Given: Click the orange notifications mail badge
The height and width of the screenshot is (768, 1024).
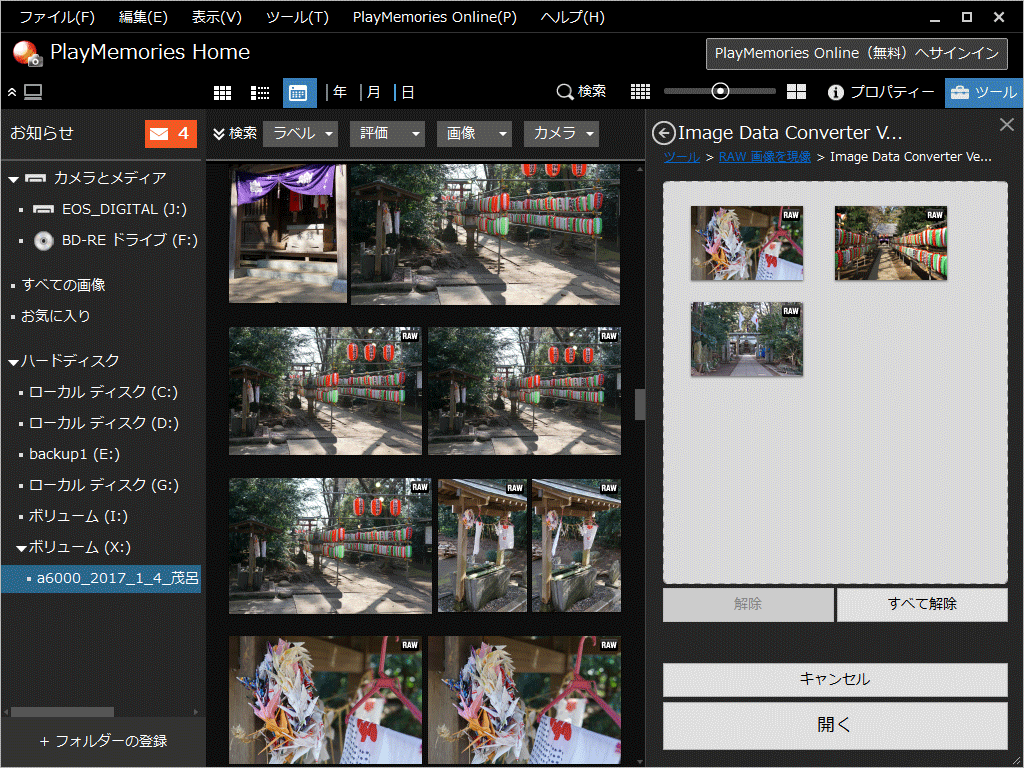Looking at the screenshot, I should pos(170,134).
